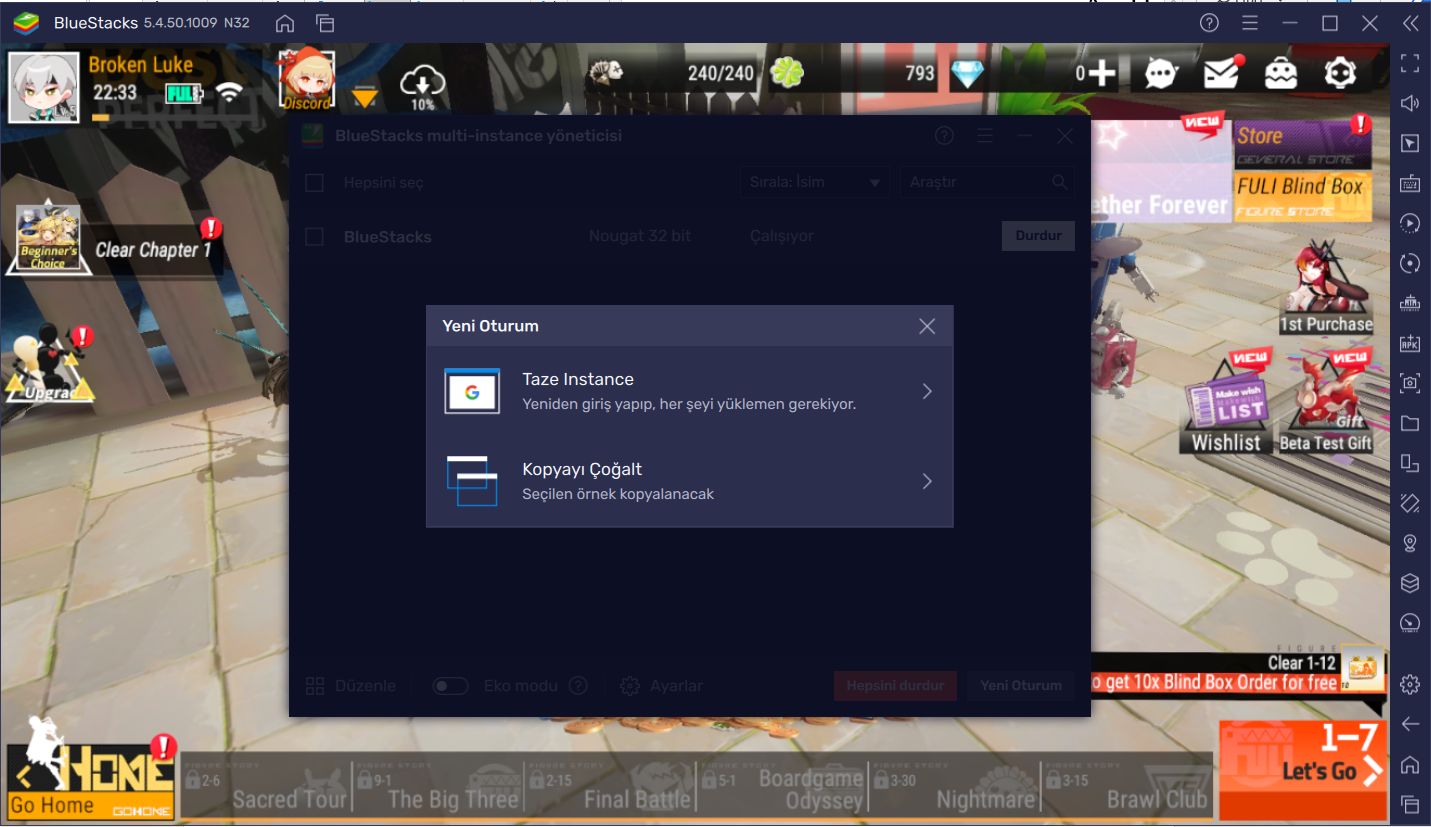Tap the Let's Go 1-7 button
Viewport: 1431px width, 827px height.
[x=1303, y=770]
